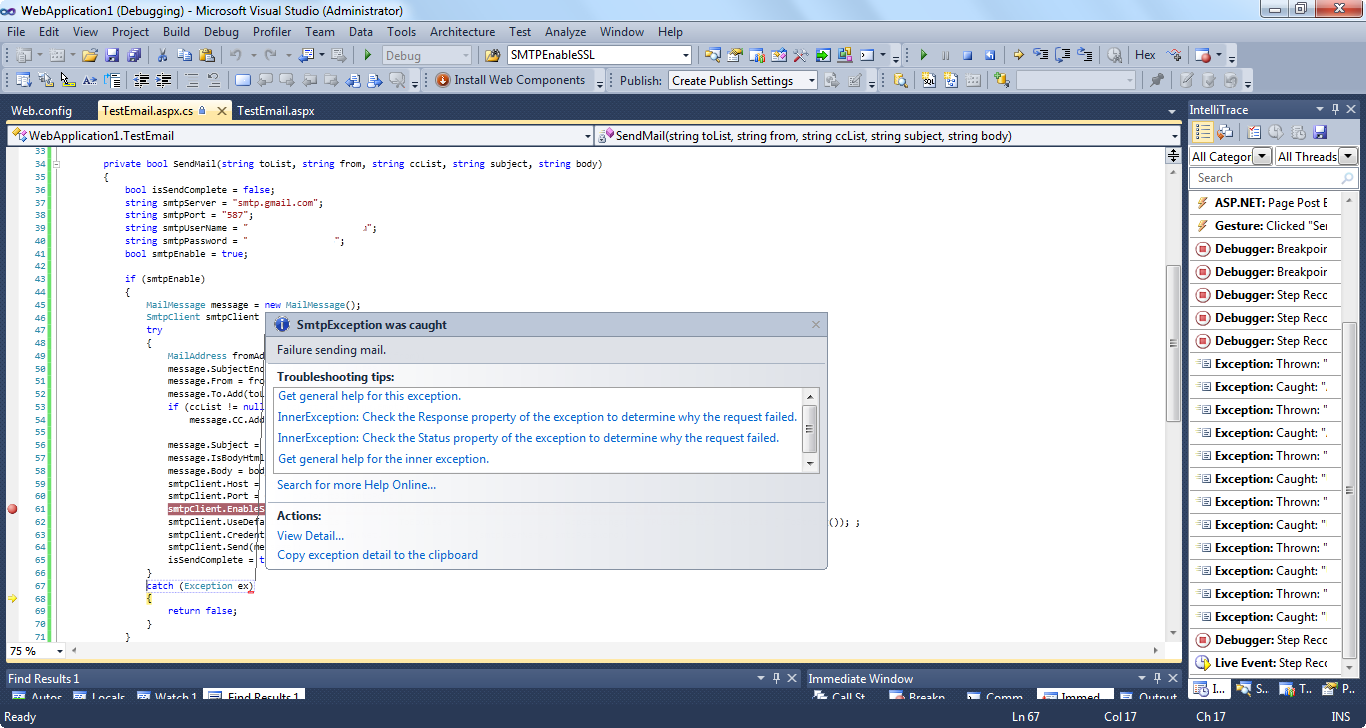Viewport: 1366px width, 728px height.
Task: Toggle the breakpoint on line 61
Action: [x=12, y=509]
